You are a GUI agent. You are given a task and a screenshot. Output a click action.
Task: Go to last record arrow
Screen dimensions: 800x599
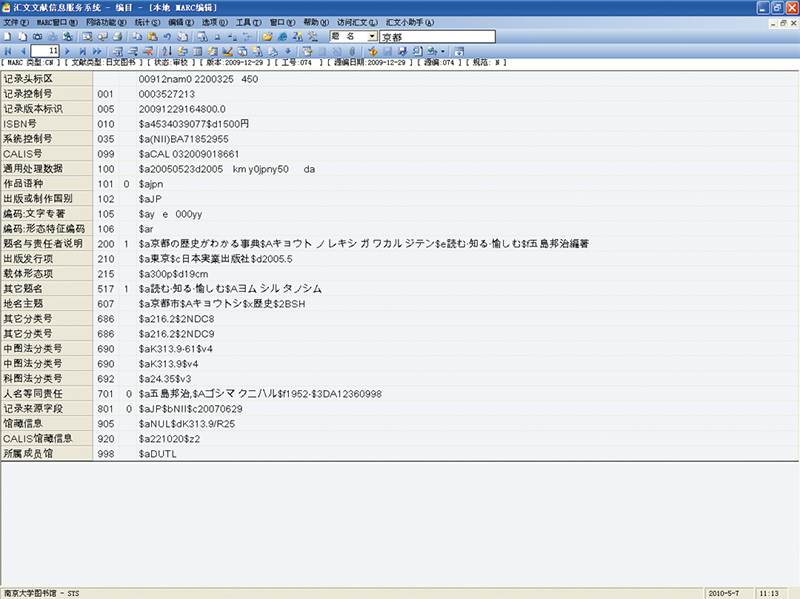(82, 51)
